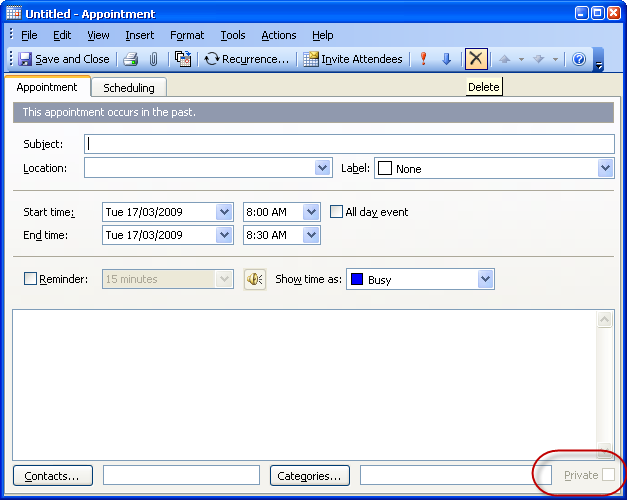Click the Delete X toolbar icon
The image size is (627, 500).
point(476,59)
